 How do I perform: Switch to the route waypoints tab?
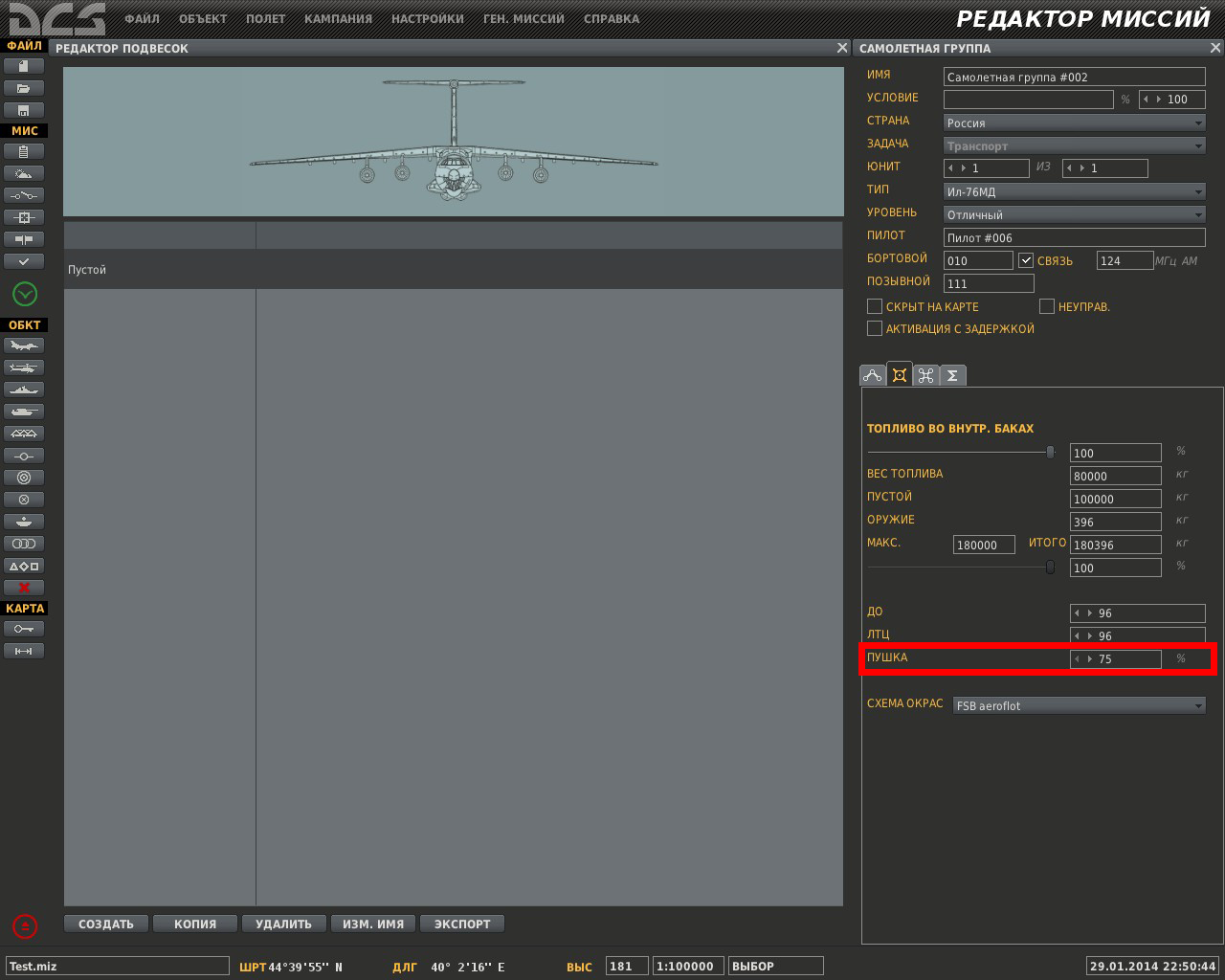pos(872,375)
